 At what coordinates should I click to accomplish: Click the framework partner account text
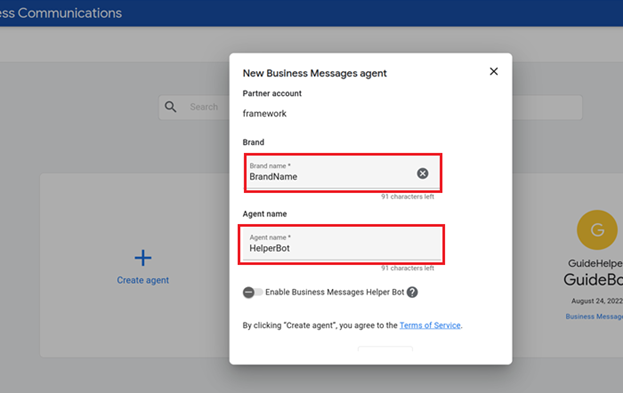[265, 114]
